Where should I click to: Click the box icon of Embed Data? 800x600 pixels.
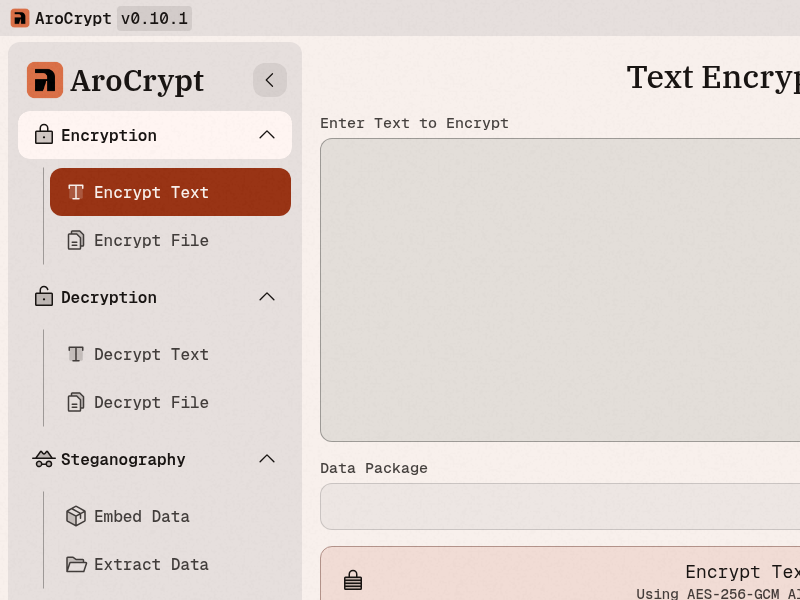pos(76,516)
